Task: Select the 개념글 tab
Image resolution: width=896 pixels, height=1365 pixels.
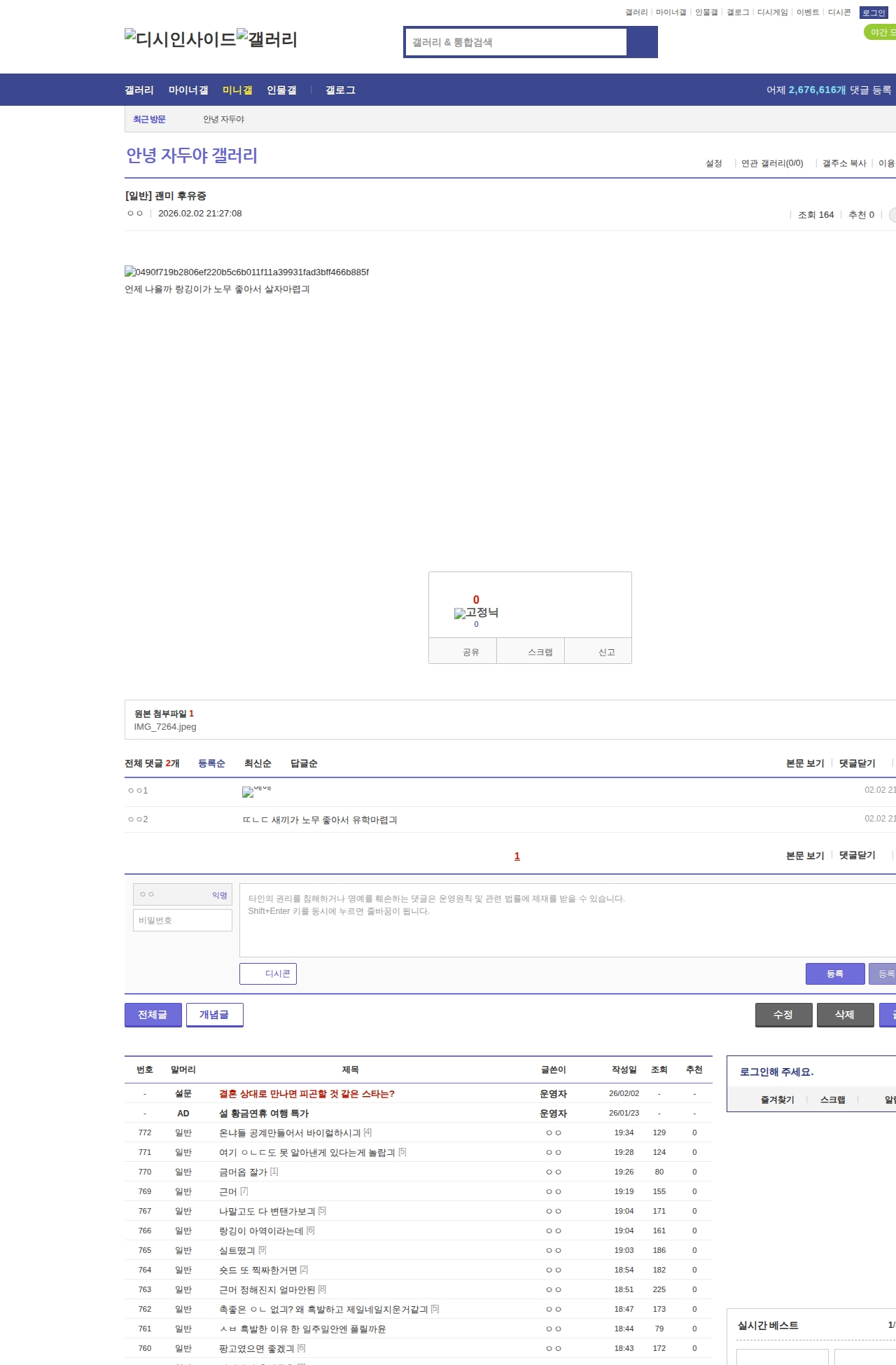Action: [x=214, y=1014]
